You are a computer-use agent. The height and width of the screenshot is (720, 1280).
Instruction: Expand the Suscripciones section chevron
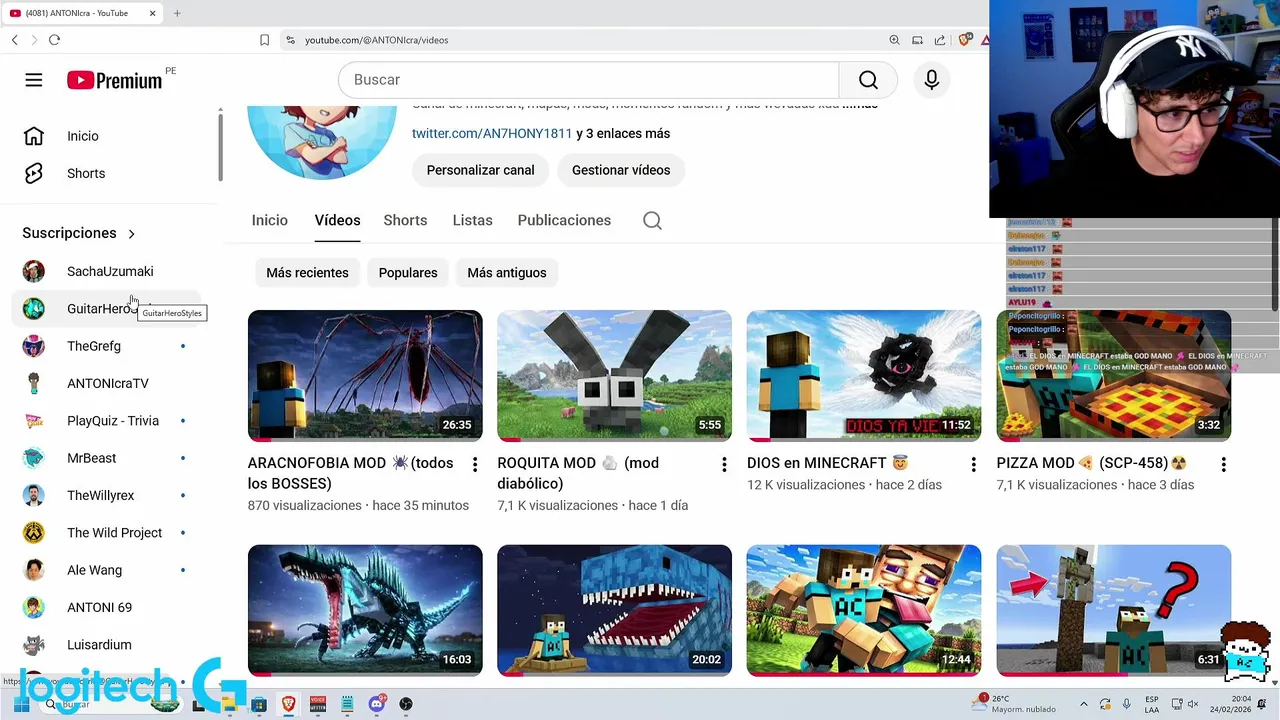point(131,234)
